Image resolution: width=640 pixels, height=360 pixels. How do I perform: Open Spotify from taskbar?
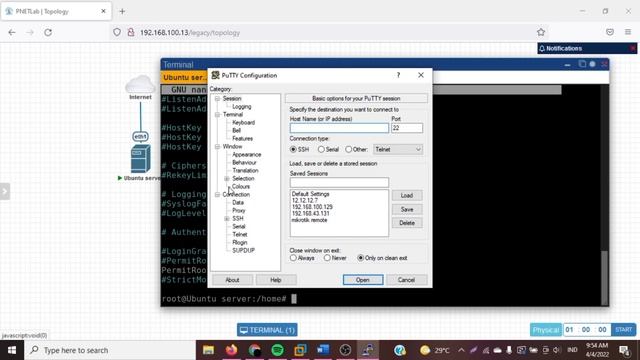(x=278, y=350)
